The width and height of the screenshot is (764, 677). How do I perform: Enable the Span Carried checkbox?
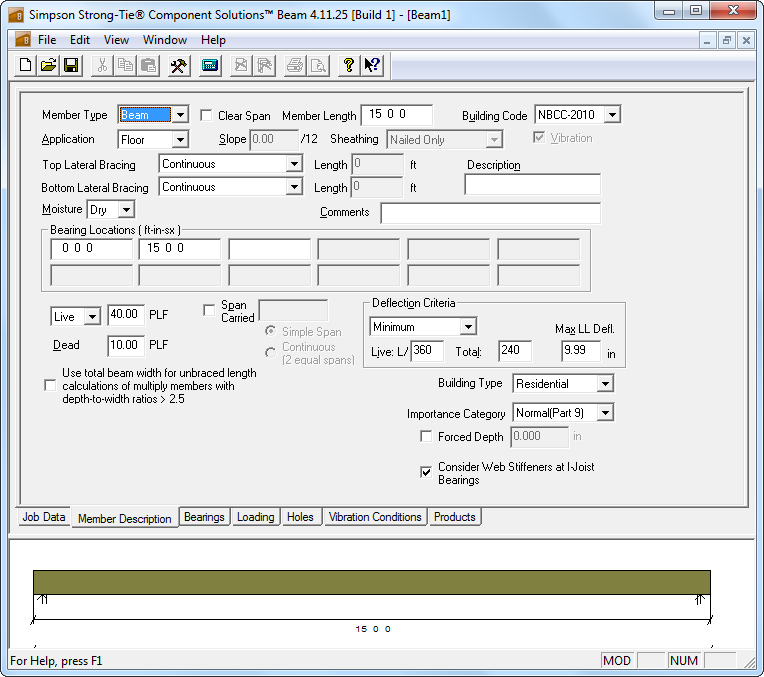209,310
